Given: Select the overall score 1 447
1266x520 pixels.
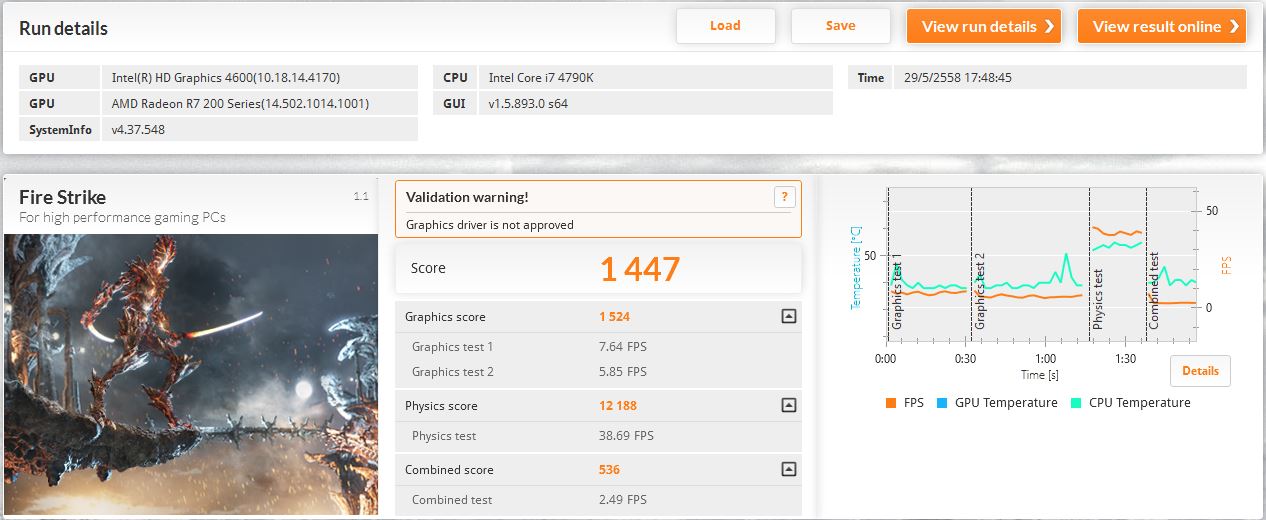Looking at the screenshot, I should pos(640,269).
